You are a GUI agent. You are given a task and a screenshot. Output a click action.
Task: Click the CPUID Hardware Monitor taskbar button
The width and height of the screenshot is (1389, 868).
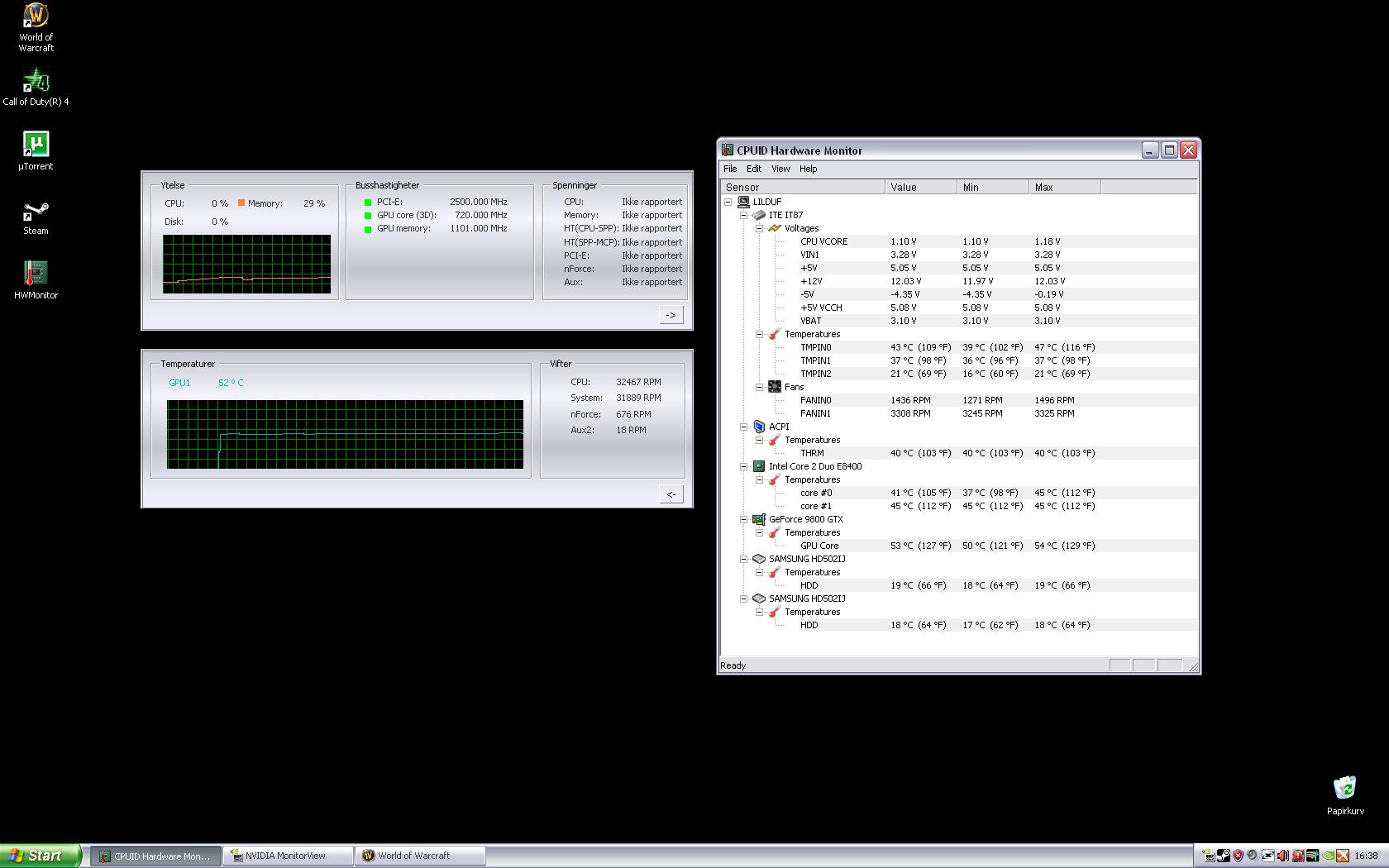point(155,856)
